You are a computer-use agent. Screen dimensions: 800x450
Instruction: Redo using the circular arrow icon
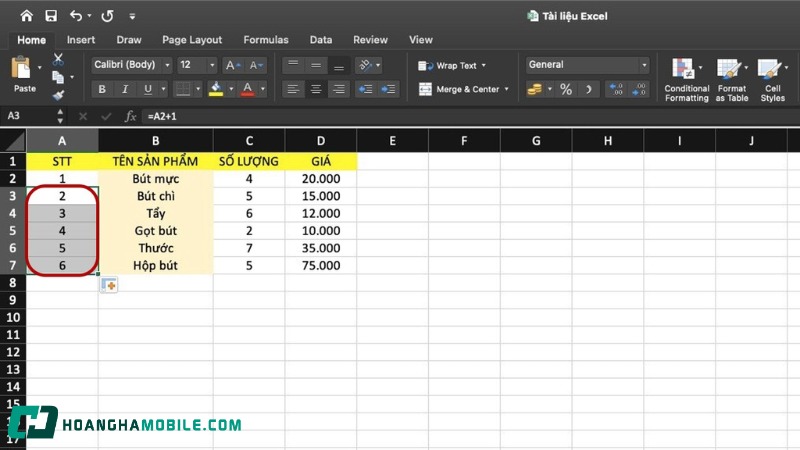coord(107,16)
